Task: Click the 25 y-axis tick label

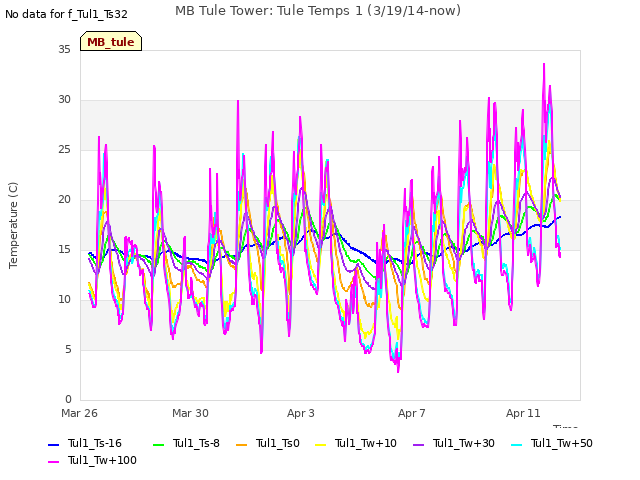Action: (x=64, y=149)
